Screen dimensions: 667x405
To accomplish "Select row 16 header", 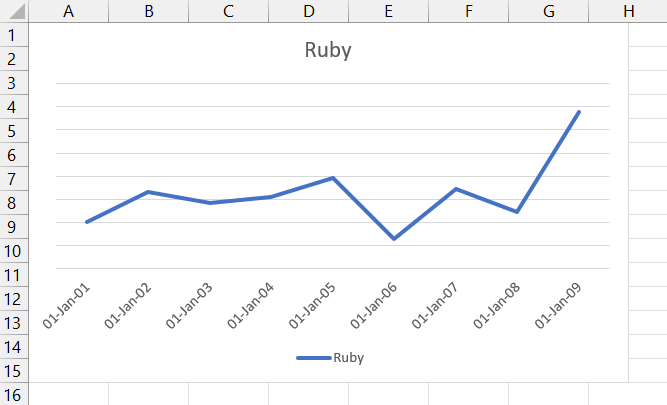I will tap(14, 395).
